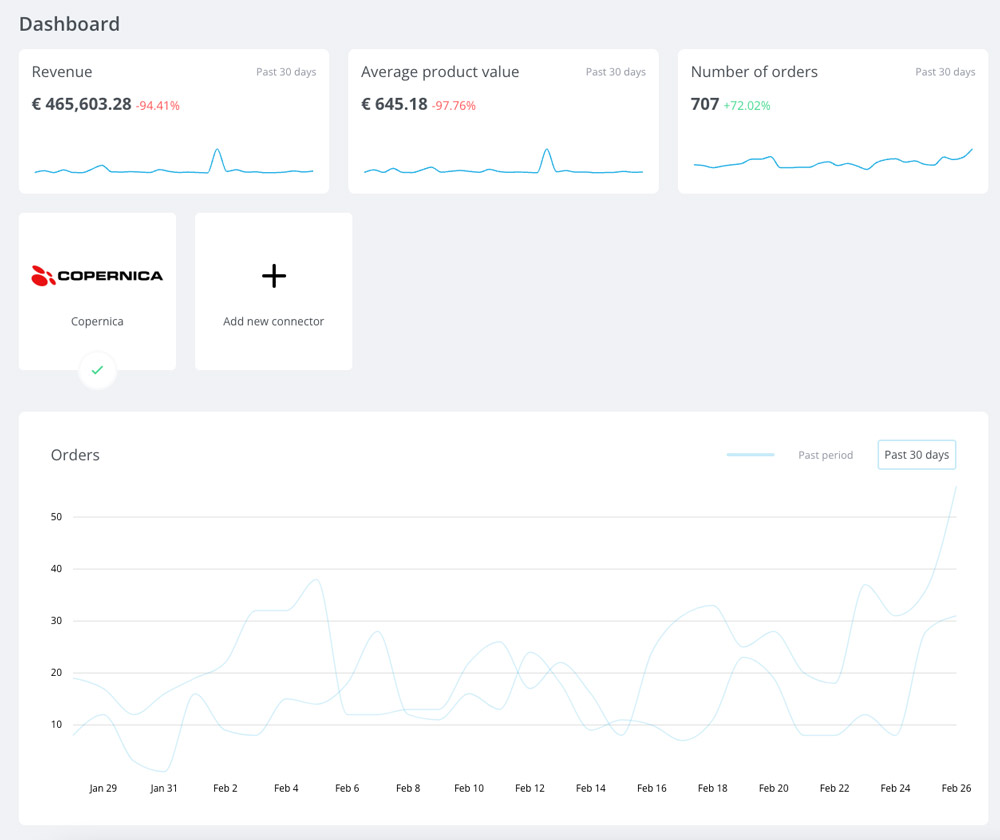Click the Jan 31 axis label
This screenshot has height=840, width=1000.
point(164,788)
